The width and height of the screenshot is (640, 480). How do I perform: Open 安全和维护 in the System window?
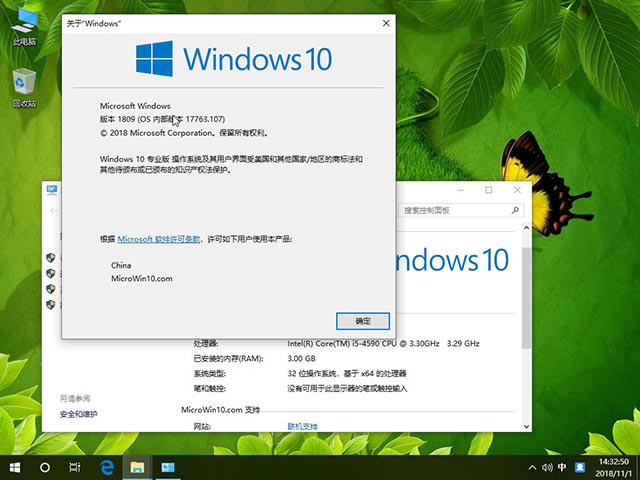pos(79,414)
